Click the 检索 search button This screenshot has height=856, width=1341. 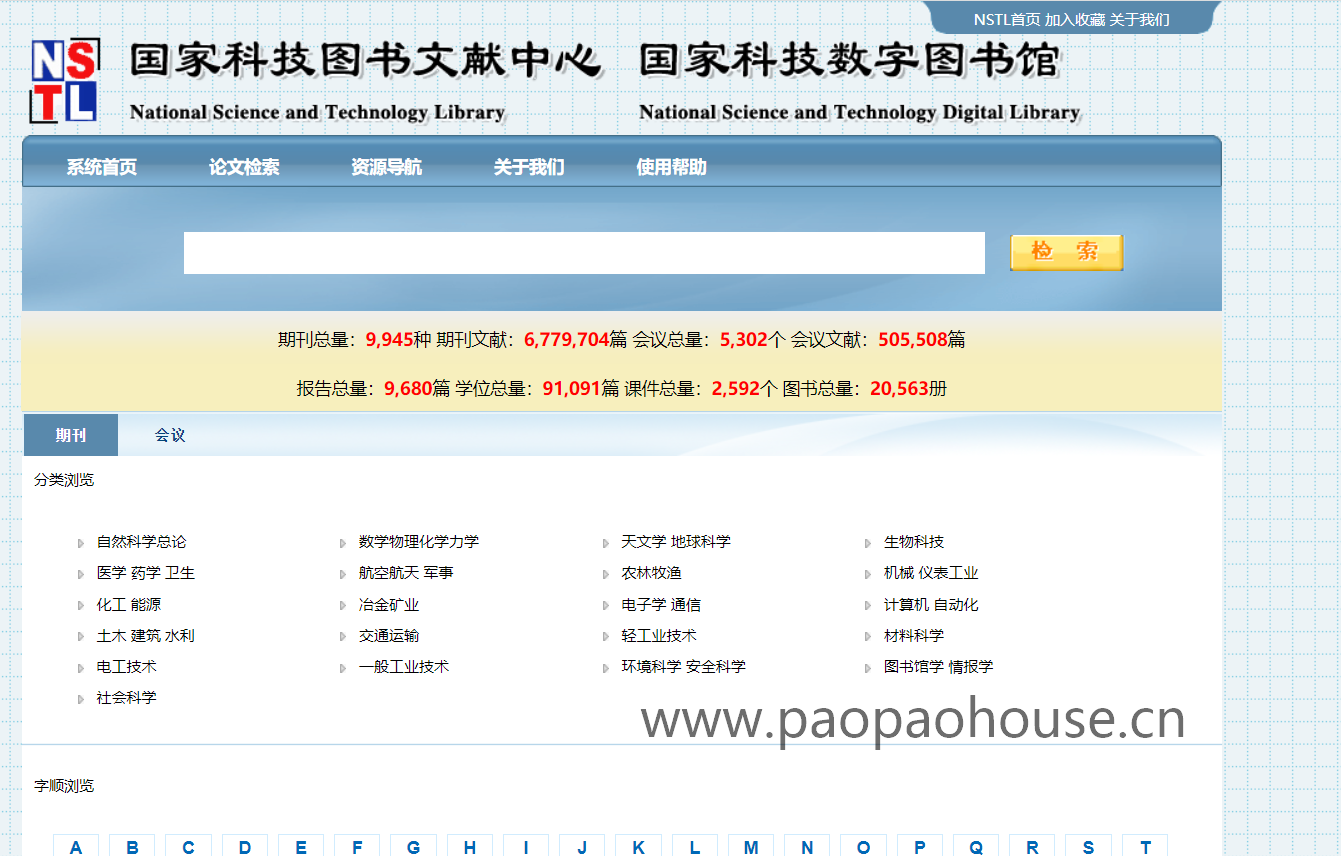[x=1066, y=252]
